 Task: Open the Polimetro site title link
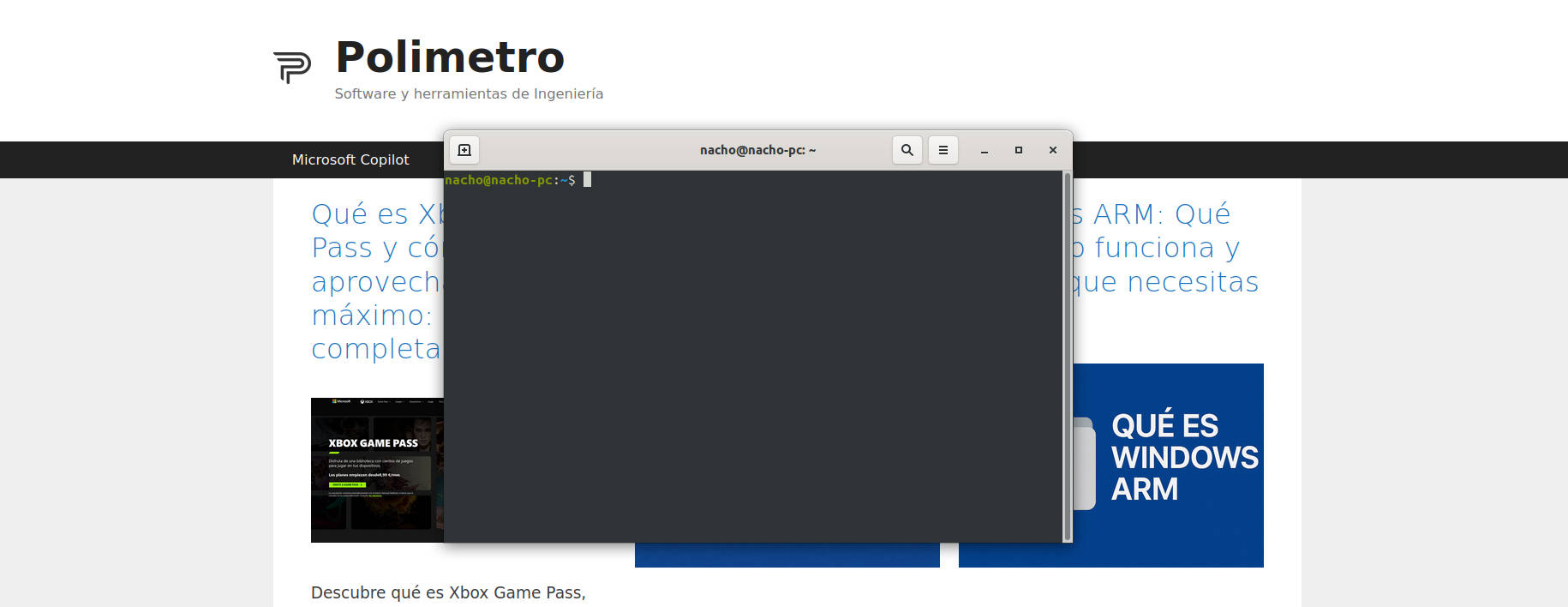(450, 57)
